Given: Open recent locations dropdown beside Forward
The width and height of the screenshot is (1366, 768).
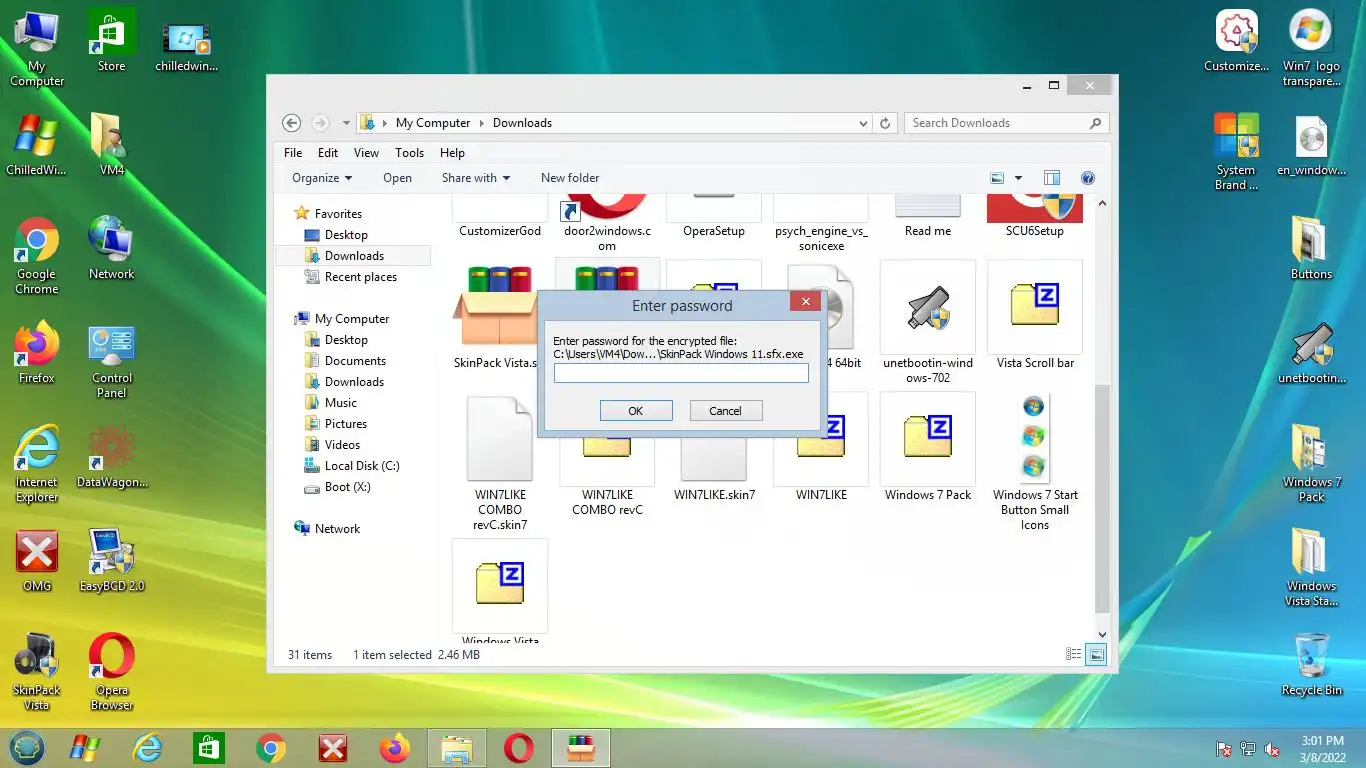Looking at the screenshot, I should pos(346,123).
